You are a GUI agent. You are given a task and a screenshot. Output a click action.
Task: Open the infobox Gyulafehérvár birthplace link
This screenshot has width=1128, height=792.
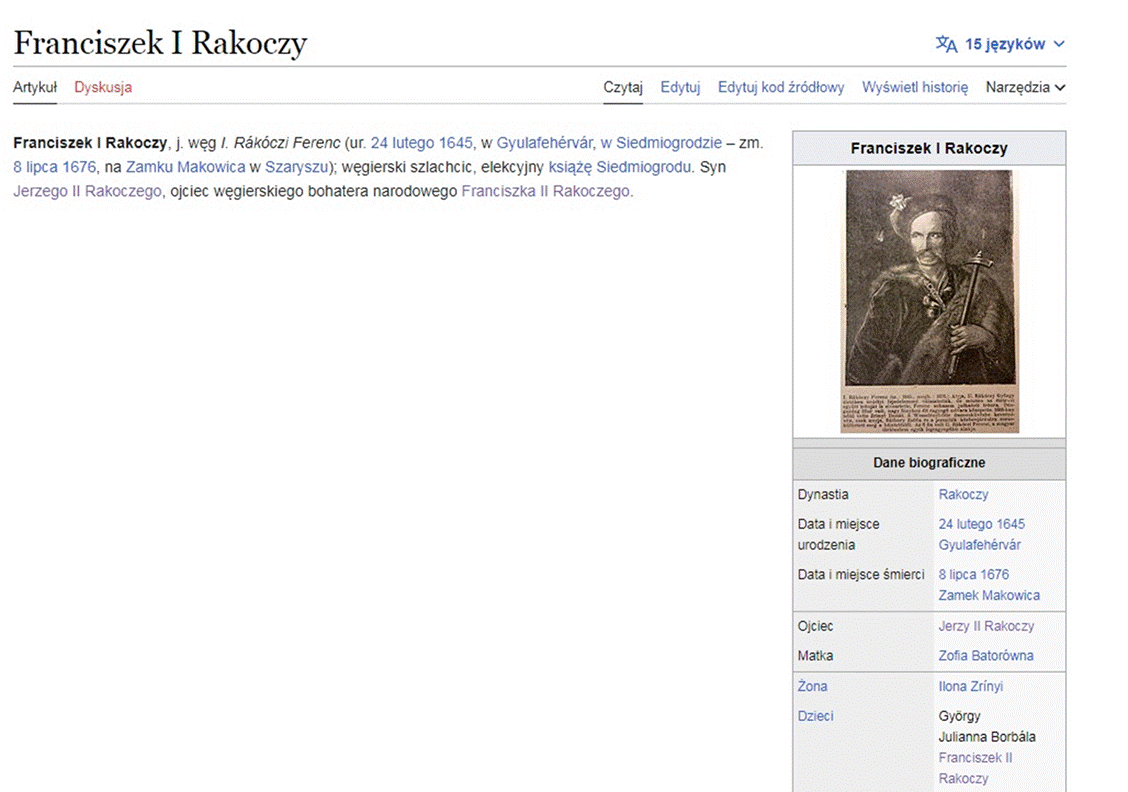[979, 545]
